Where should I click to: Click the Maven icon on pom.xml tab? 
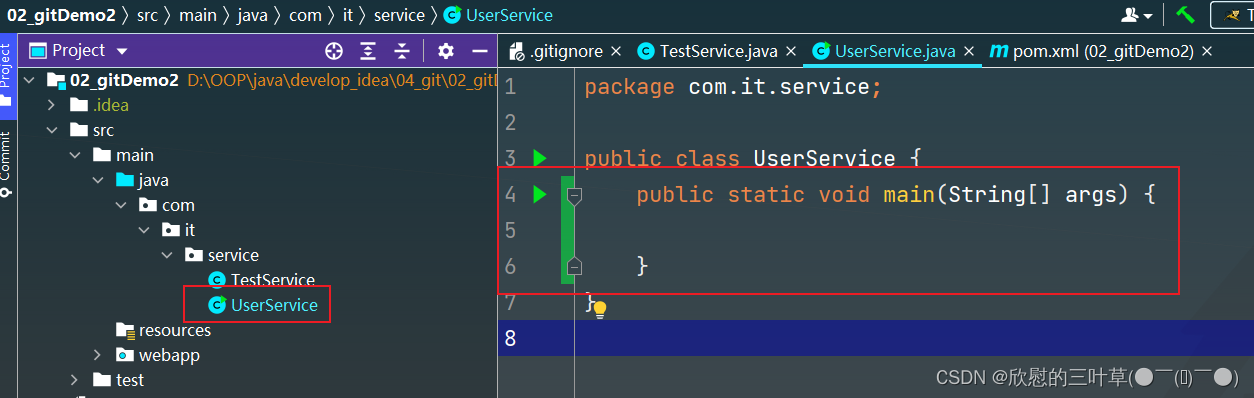click(998, 51)
